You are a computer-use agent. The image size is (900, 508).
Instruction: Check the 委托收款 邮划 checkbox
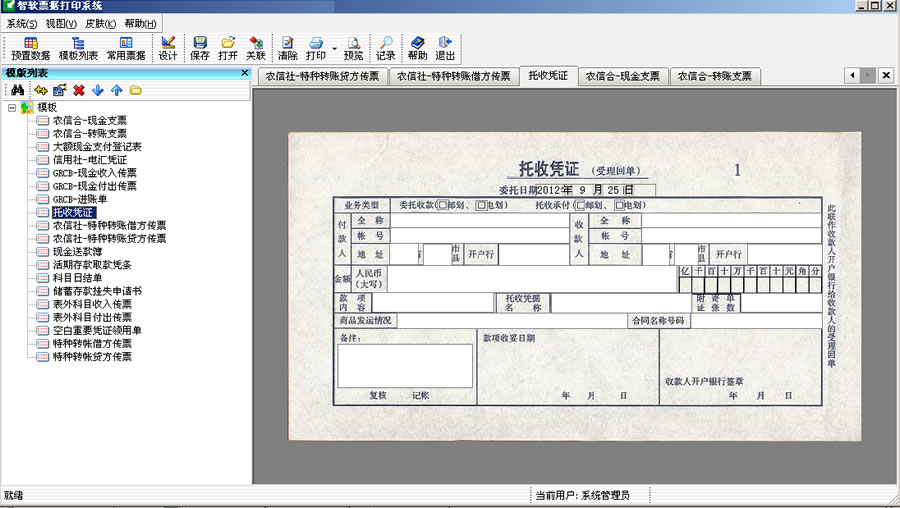pos(443,205)
